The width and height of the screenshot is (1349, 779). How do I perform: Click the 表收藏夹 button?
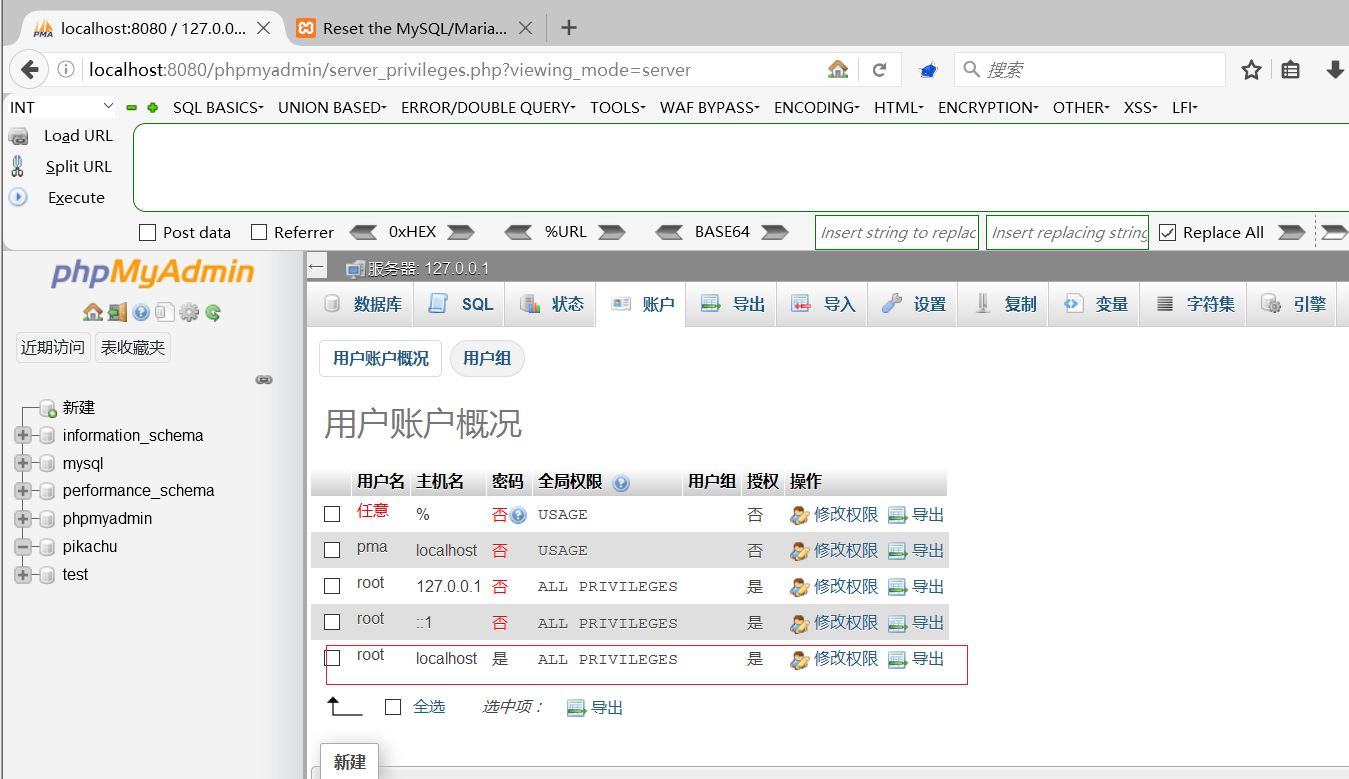point(133,347)
